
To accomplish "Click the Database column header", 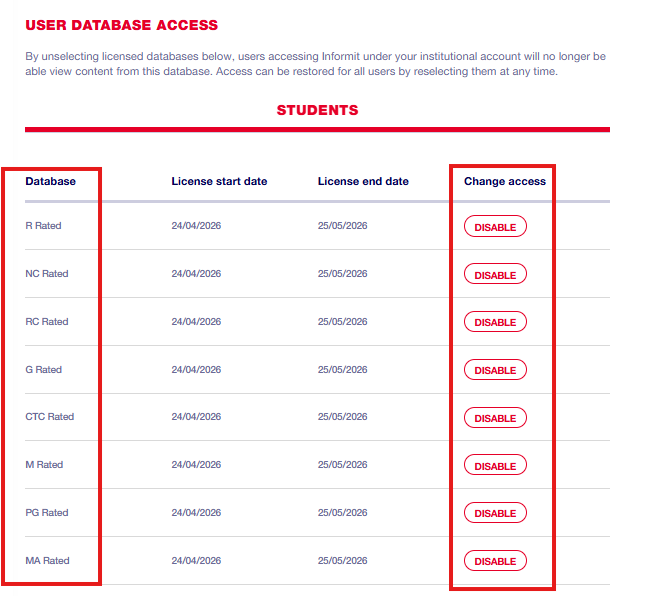I will pos(50,181).
